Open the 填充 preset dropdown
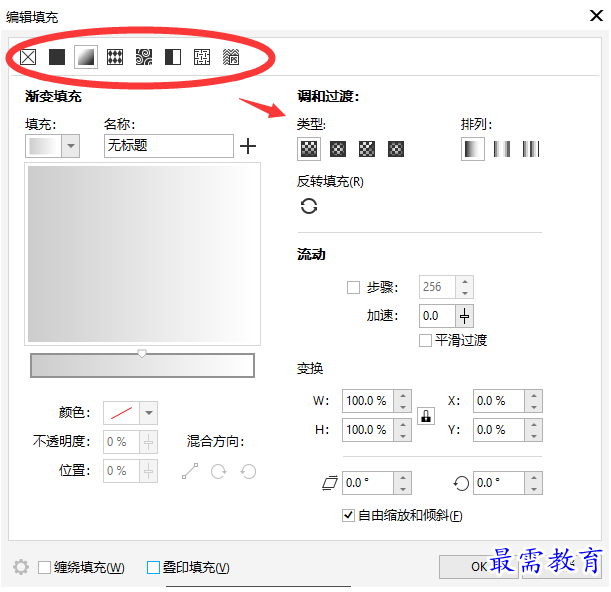The height and width of the screenshot is (592, 611). [71, 146]
